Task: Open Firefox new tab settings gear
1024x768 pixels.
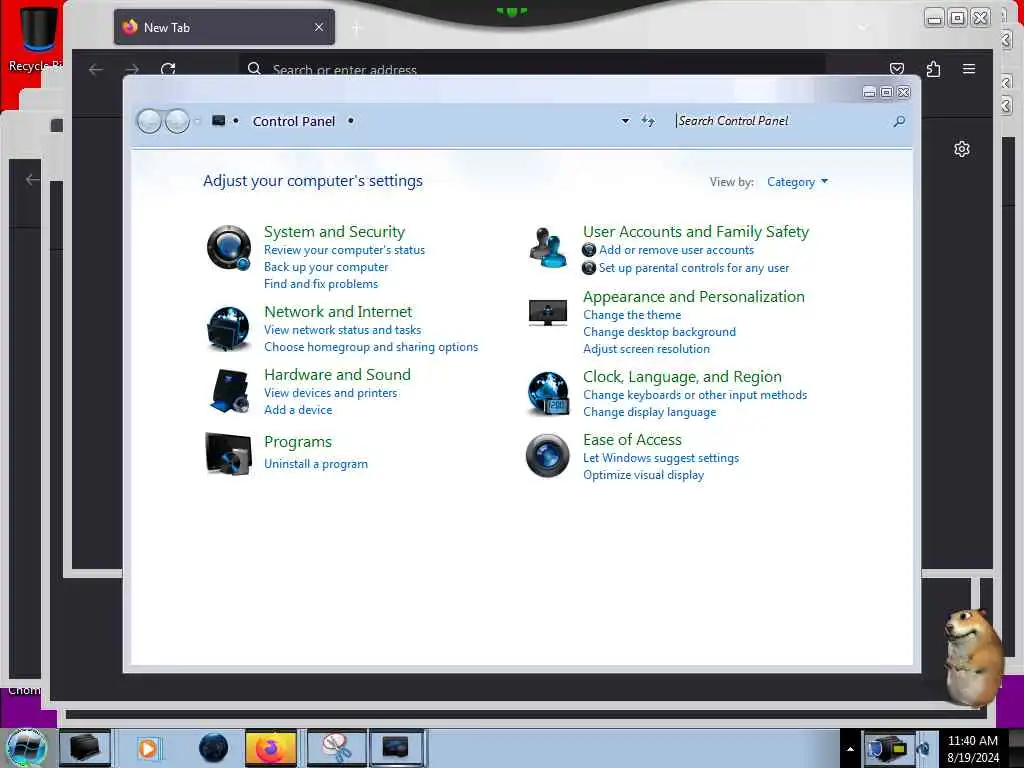Action: click(x=961, y=149)
